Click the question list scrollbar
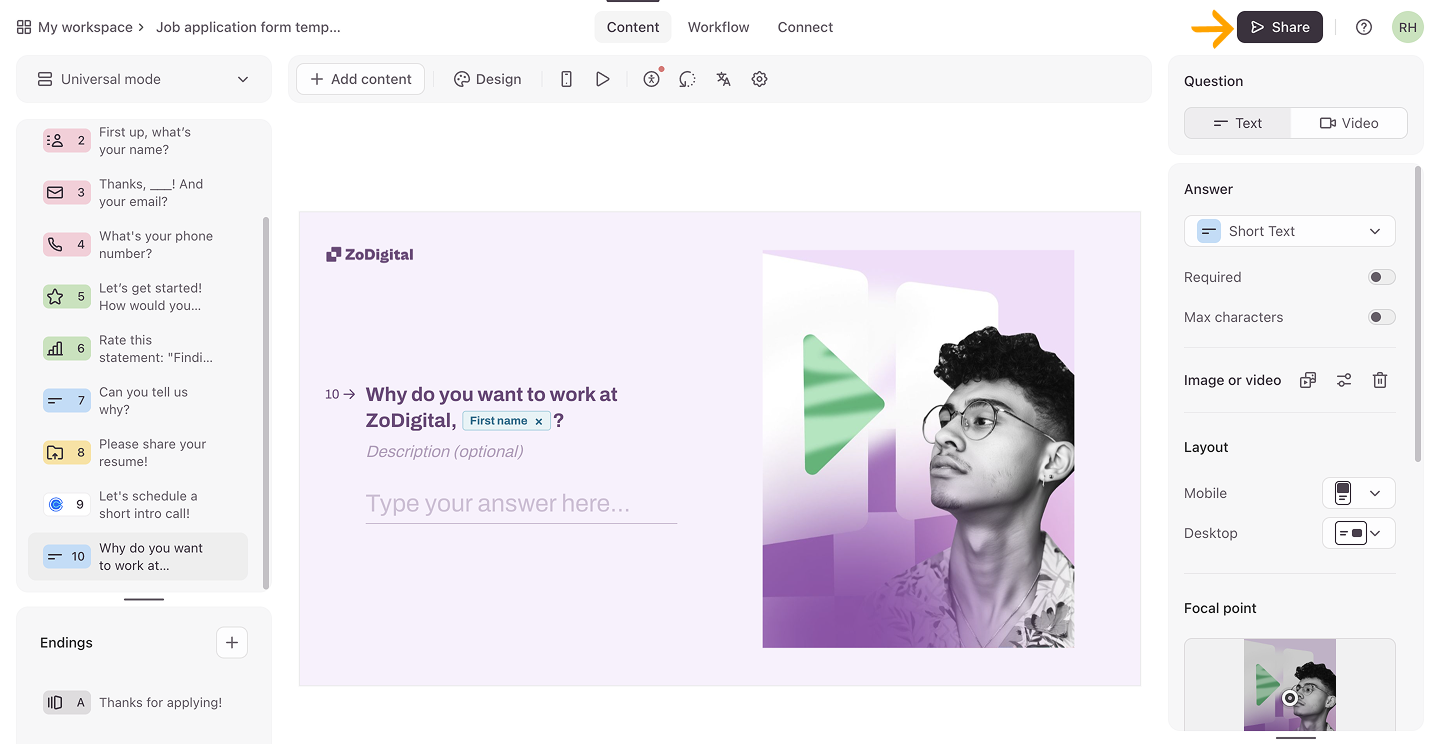The image size is (1440, 744). coord(265,402)
